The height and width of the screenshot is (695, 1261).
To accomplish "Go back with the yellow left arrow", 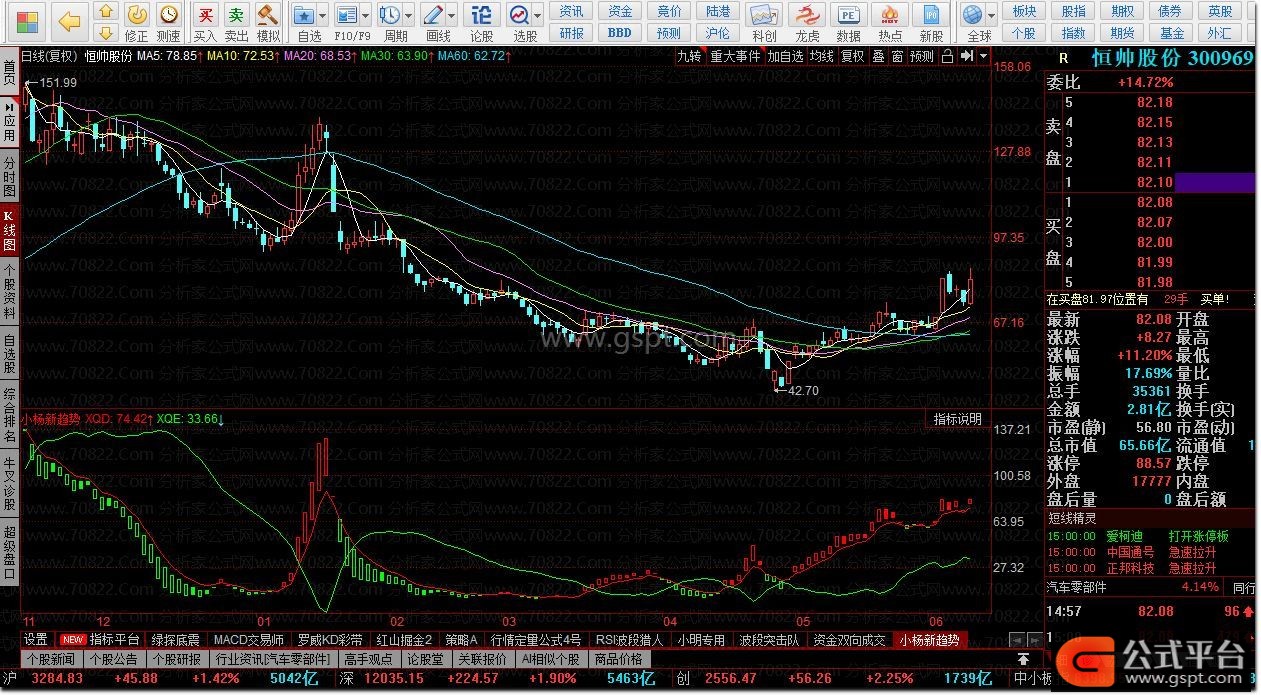I will (x=68, y=21).
